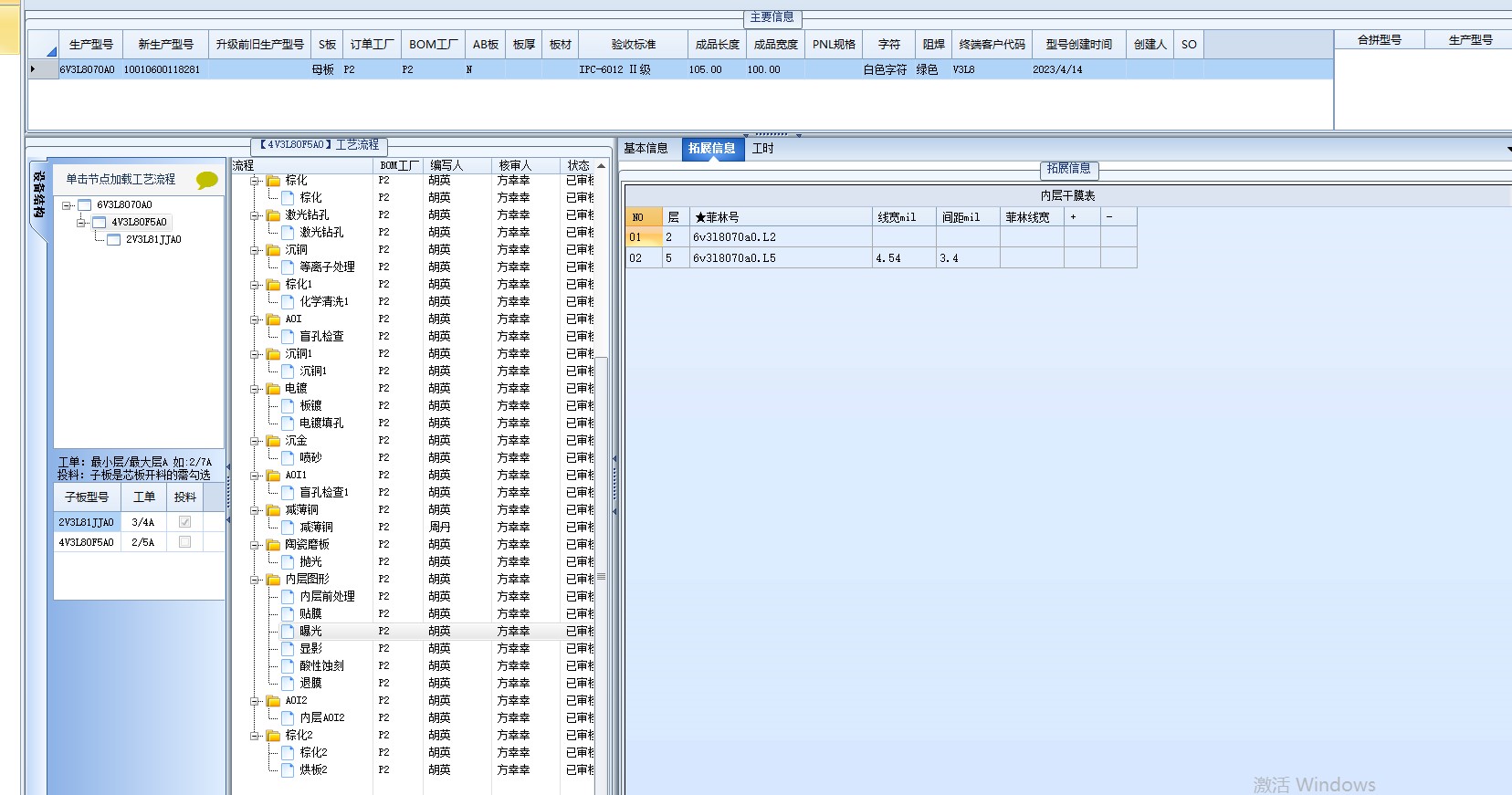This screenshot has height=795, width=1512.
Task: Collapse the 沉铜1 process group
Action: point(256,354)
